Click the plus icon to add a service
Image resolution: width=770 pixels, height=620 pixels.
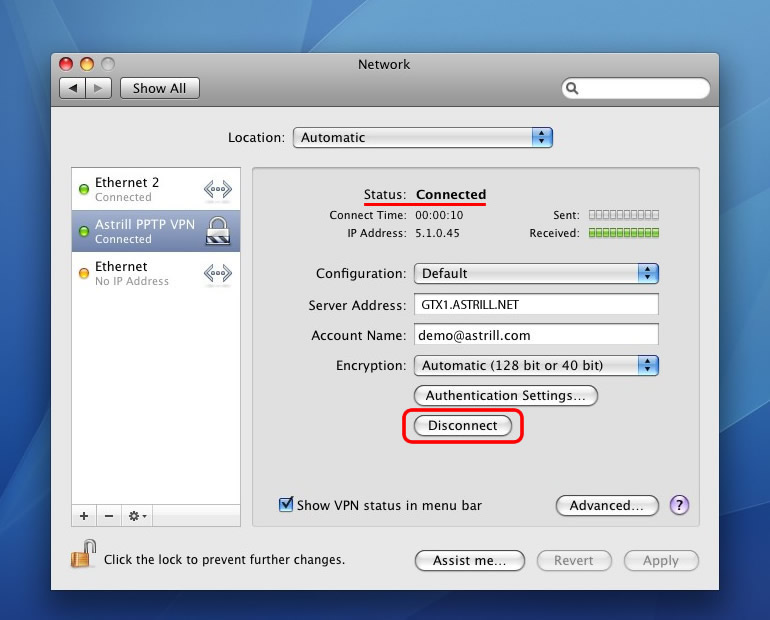pyautogui.click(x=84, y=516)
